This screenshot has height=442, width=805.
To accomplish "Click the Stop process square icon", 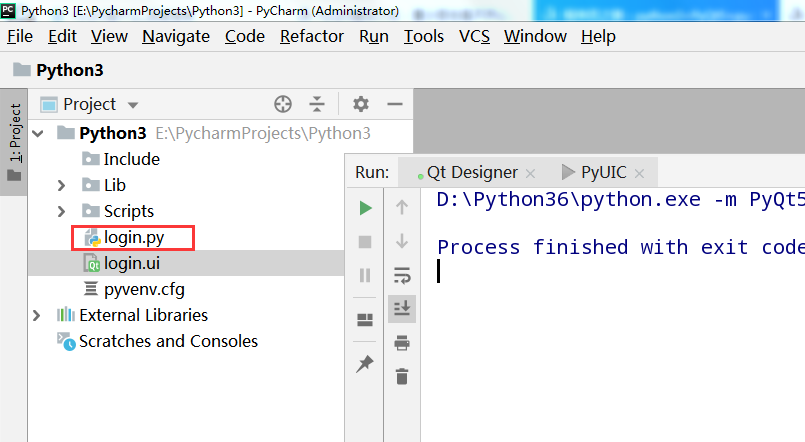I will (365, 242).
